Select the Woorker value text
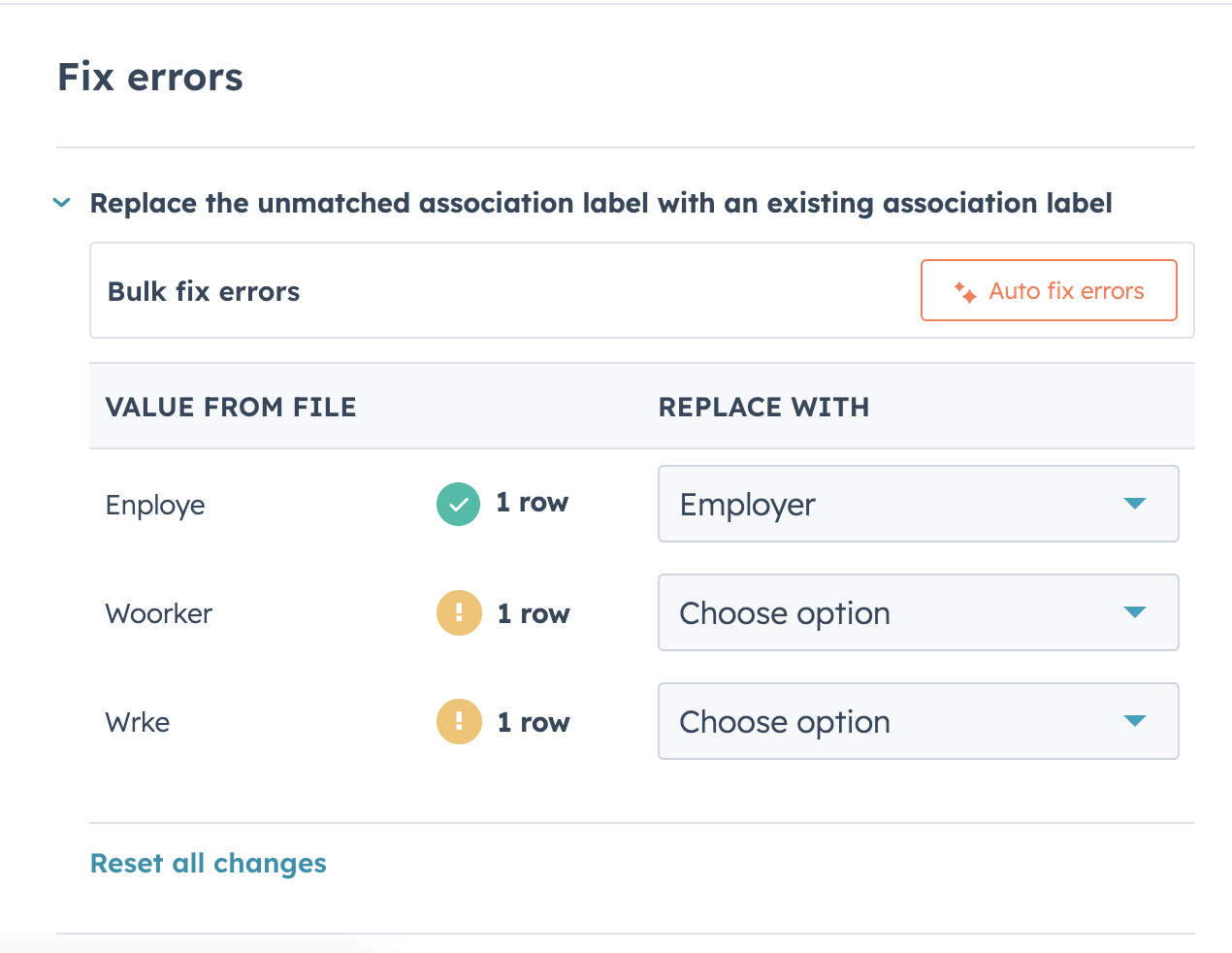 coord(159,613)
